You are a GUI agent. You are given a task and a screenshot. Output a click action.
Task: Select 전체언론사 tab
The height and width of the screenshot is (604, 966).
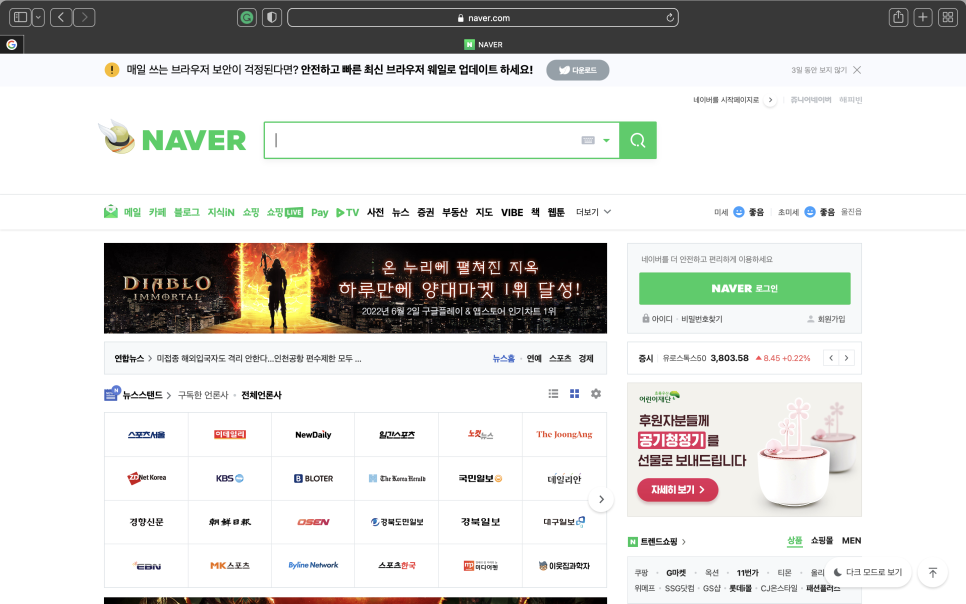261,395
